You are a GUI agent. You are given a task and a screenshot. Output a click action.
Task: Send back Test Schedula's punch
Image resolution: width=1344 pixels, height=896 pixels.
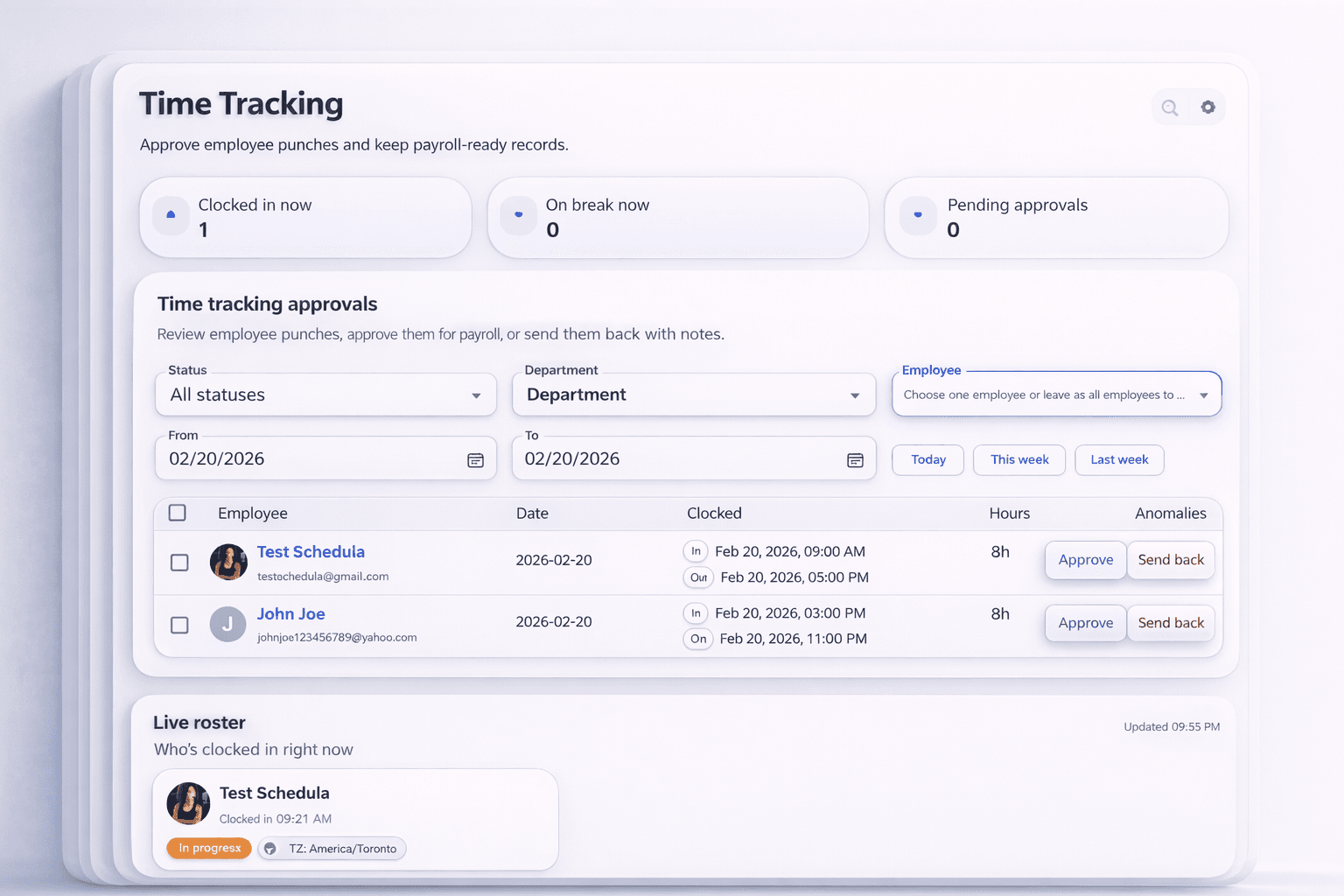pos(1171,560)
